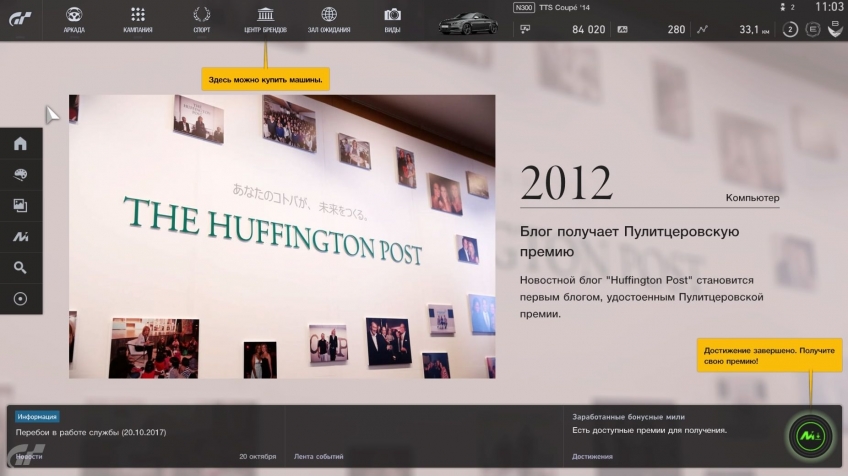Image resolution: width=848 pixels, height=476 pixels.
Task: Click tooltip 'Достижение завершено. Получите свою премию!'
Action: point(770,355)
